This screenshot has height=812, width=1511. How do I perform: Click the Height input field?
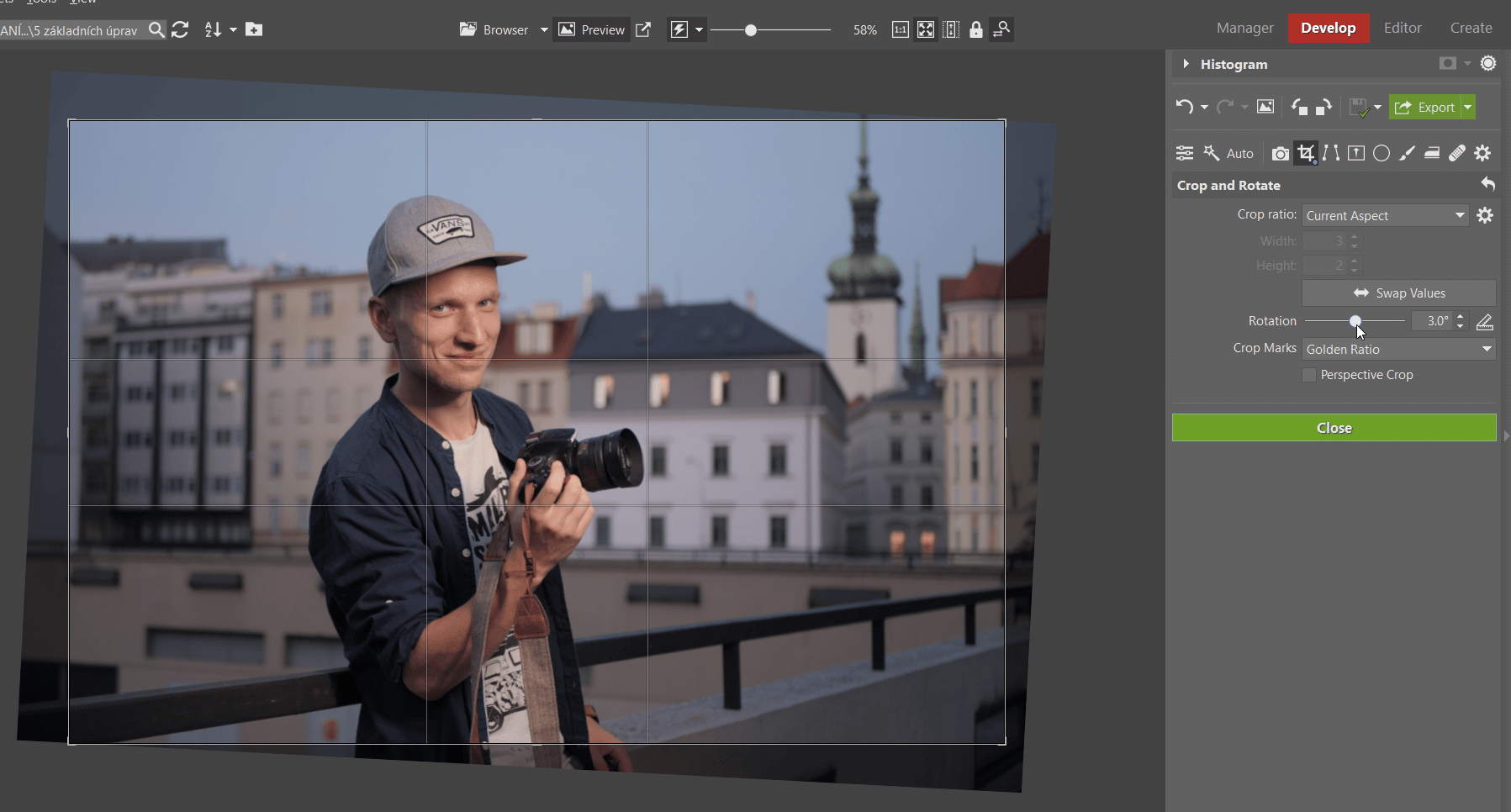[x=1324, y=266]
